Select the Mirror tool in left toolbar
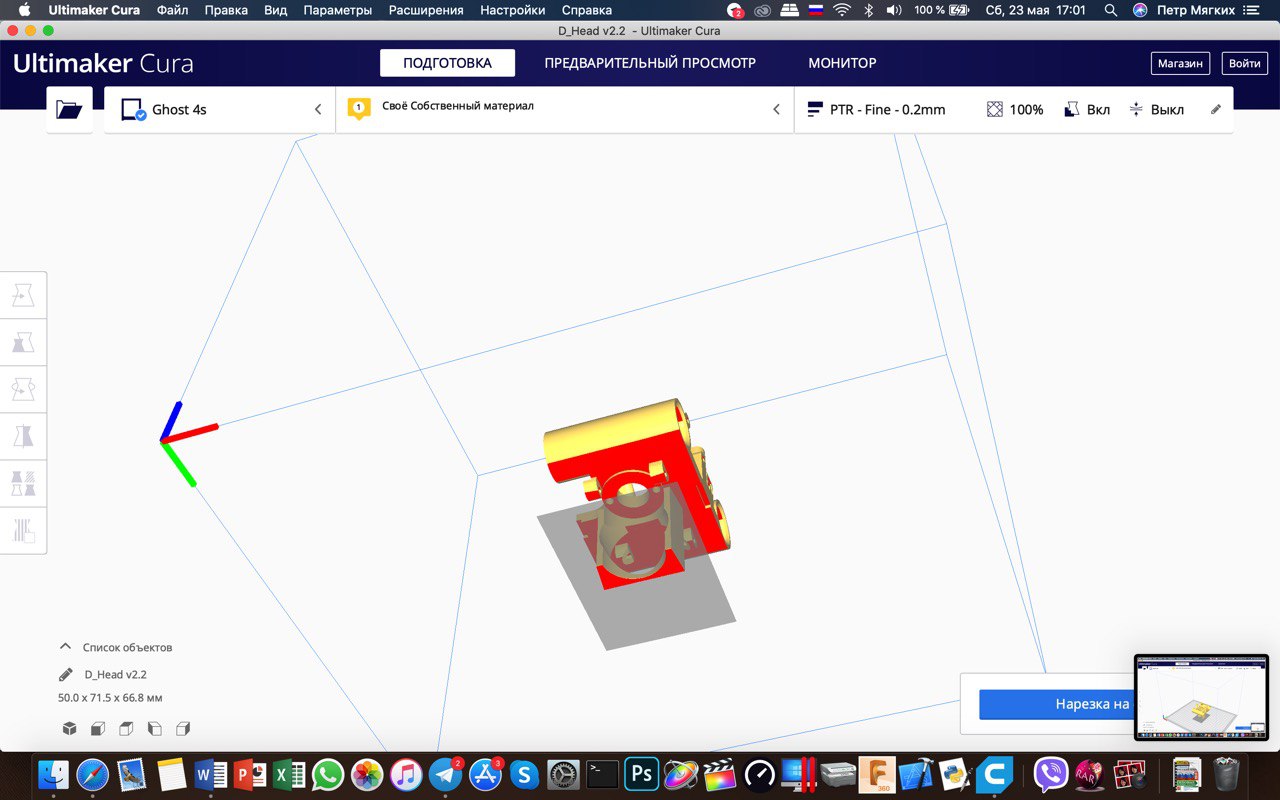The image size is (1280, 800). click(23, 436)
